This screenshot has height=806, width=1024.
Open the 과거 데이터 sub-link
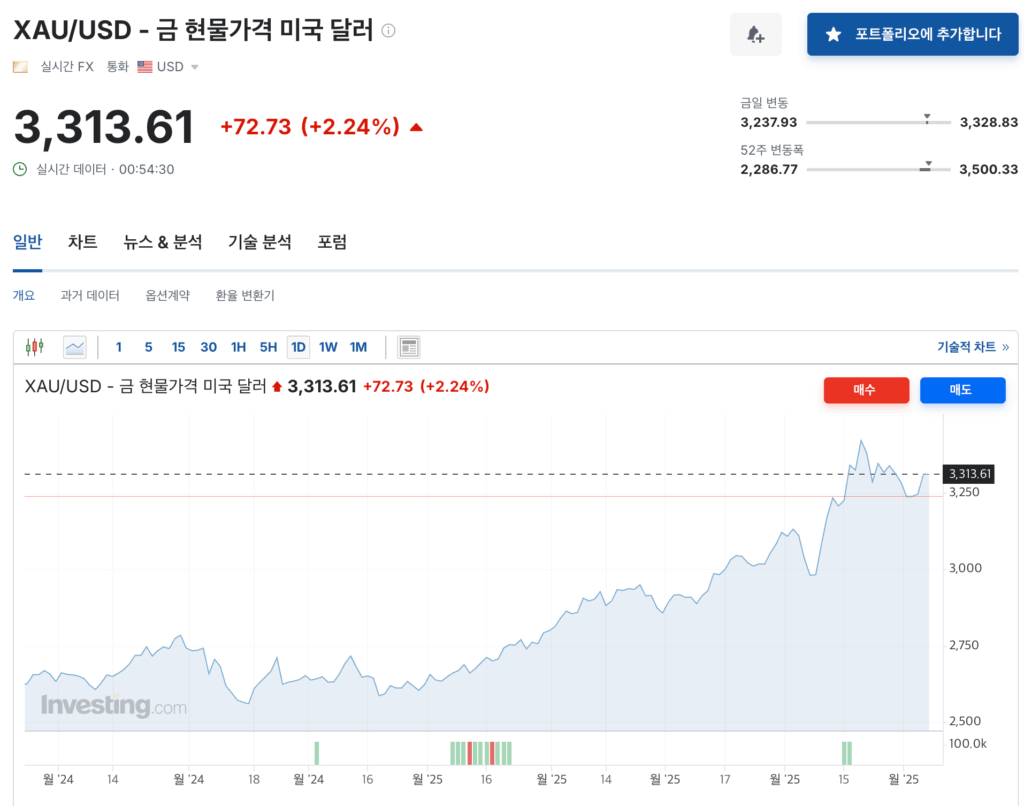[x=90, y=295]
